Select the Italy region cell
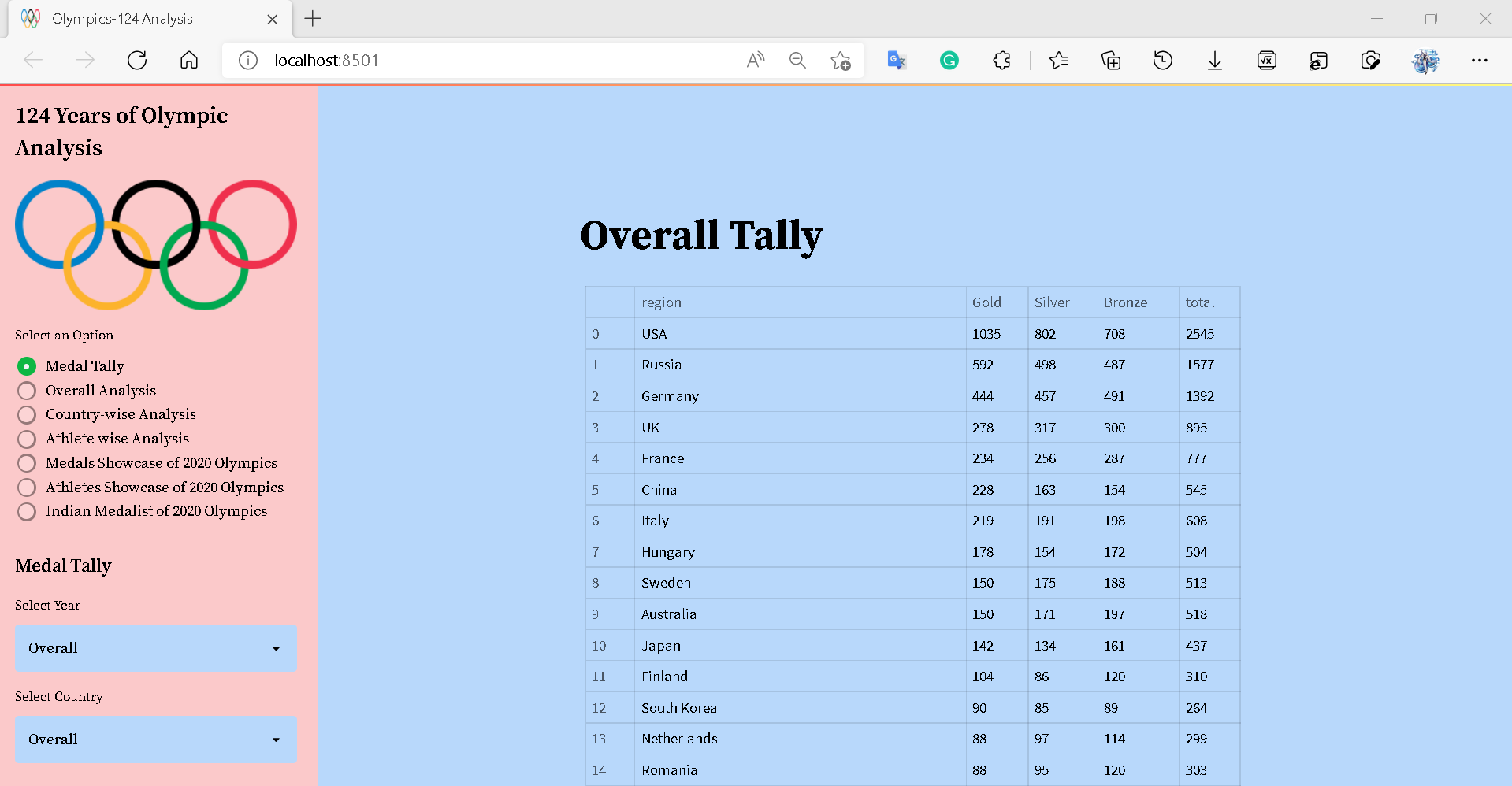The image size is (1512, 786). click(x=801, y=521)
